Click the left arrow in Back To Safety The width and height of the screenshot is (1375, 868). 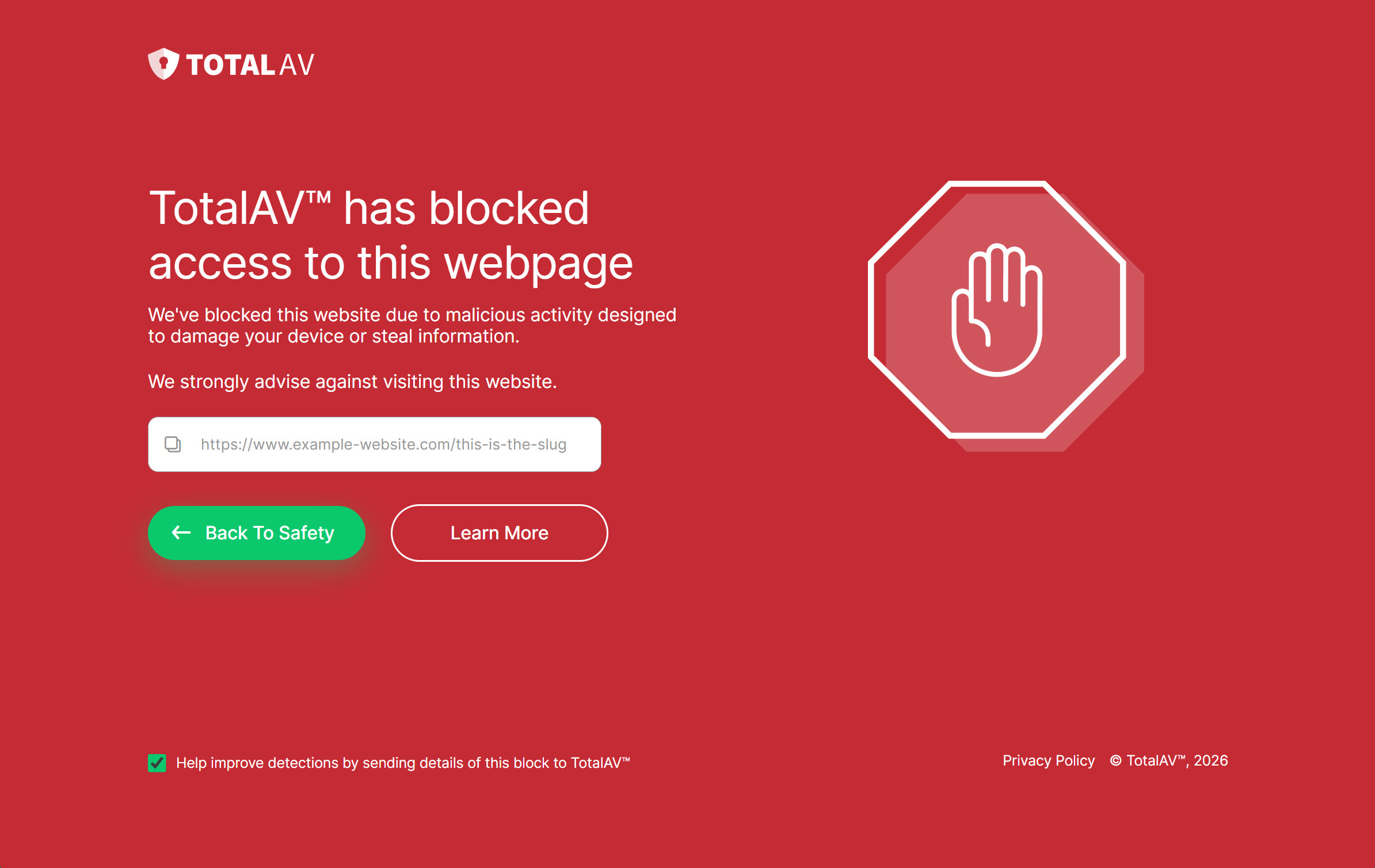pyautogui.click(x=181, y=533)
